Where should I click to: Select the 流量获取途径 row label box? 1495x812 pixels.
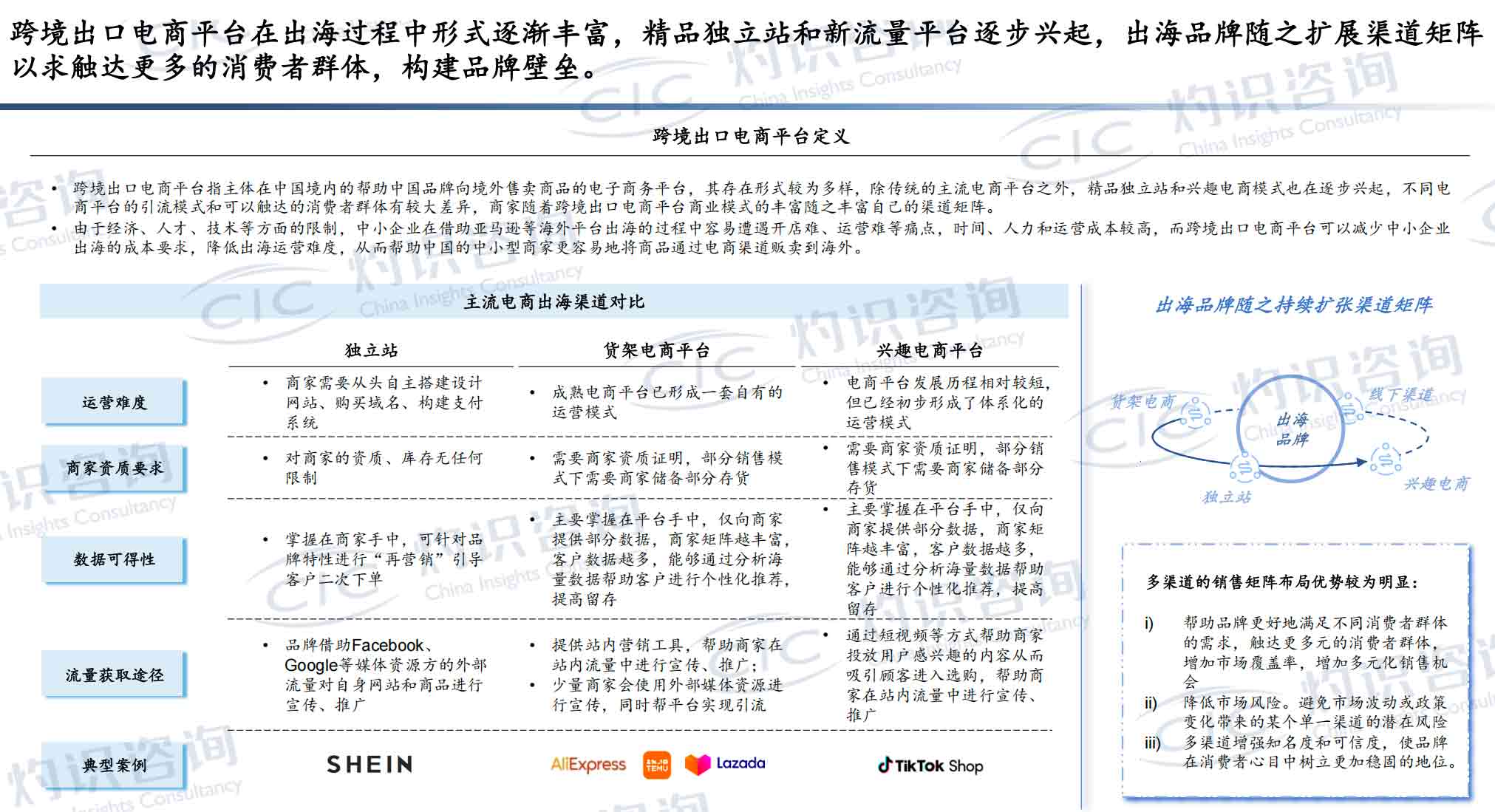click(x=113, y=674)
